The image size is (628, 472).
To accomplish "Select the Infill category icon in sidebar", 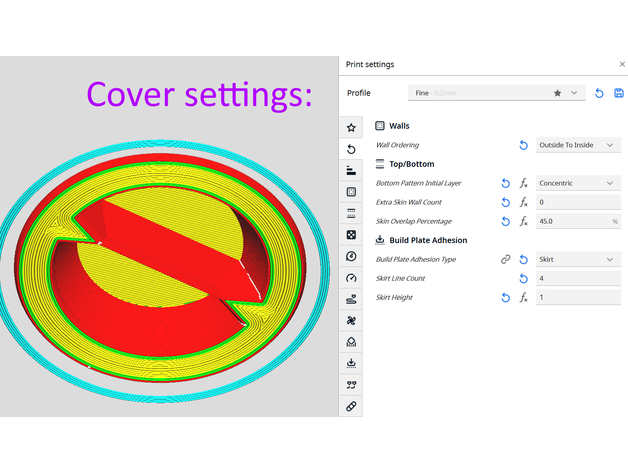I will [351, 235].
